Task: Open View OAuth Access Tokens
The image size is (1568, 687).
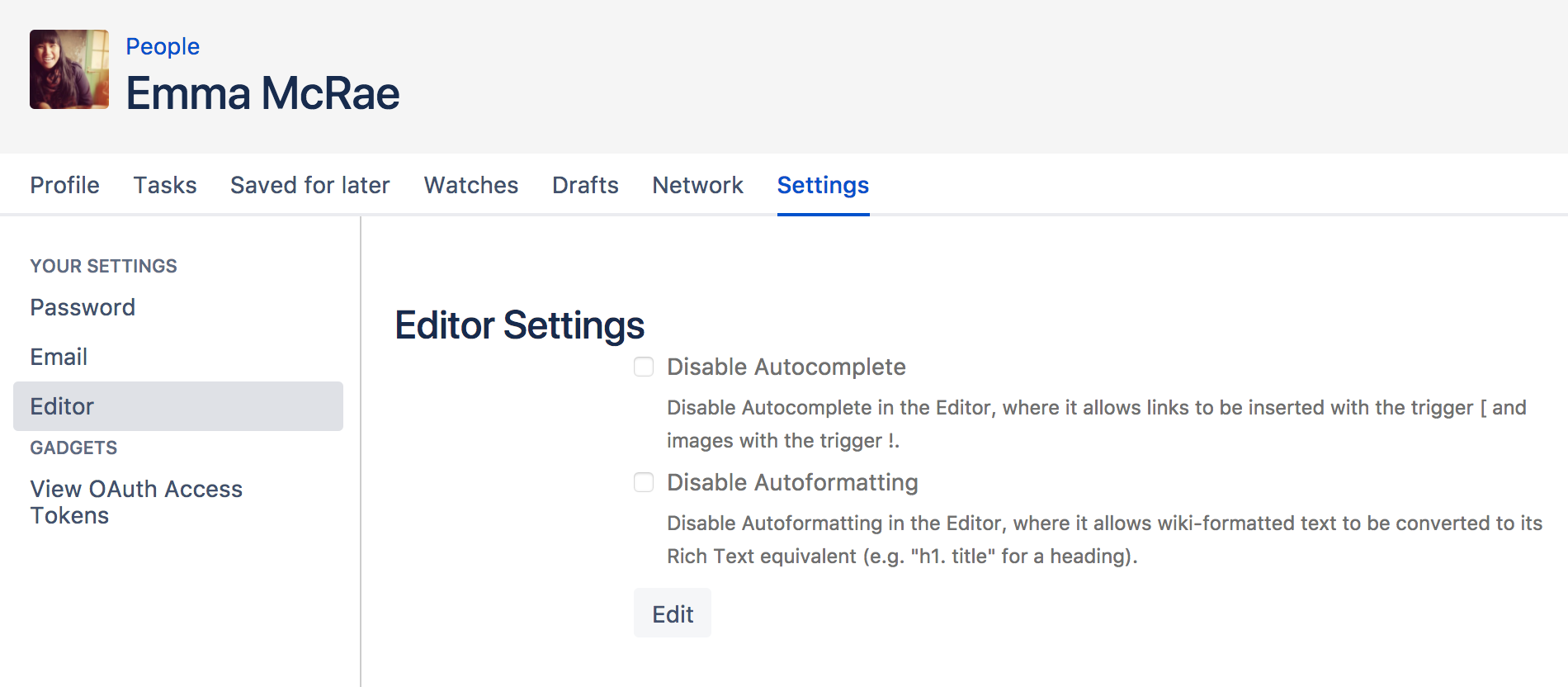Action: 136,502
